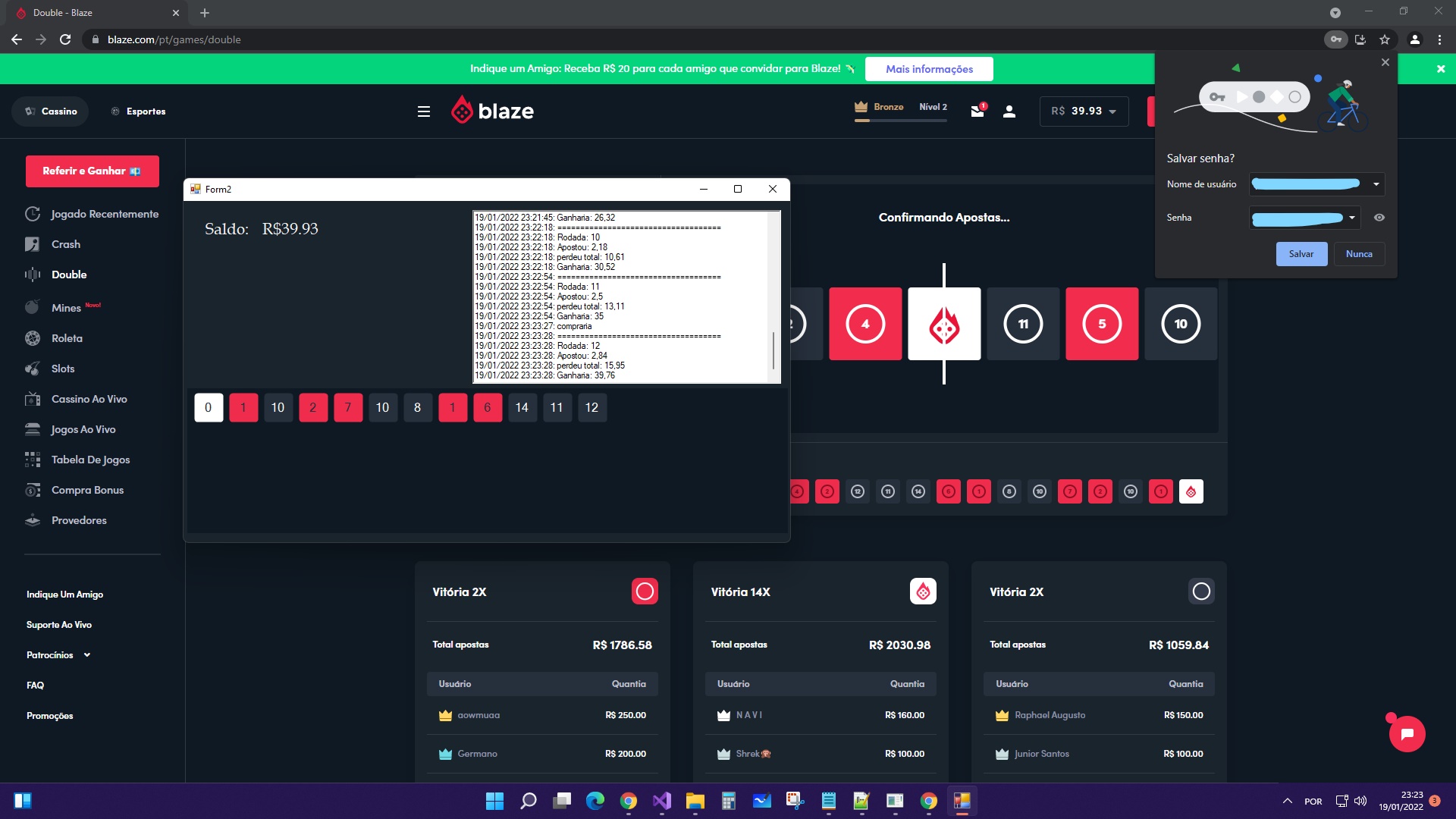
Task: Open Calculator from the taskbar
Action: [729, 801]
